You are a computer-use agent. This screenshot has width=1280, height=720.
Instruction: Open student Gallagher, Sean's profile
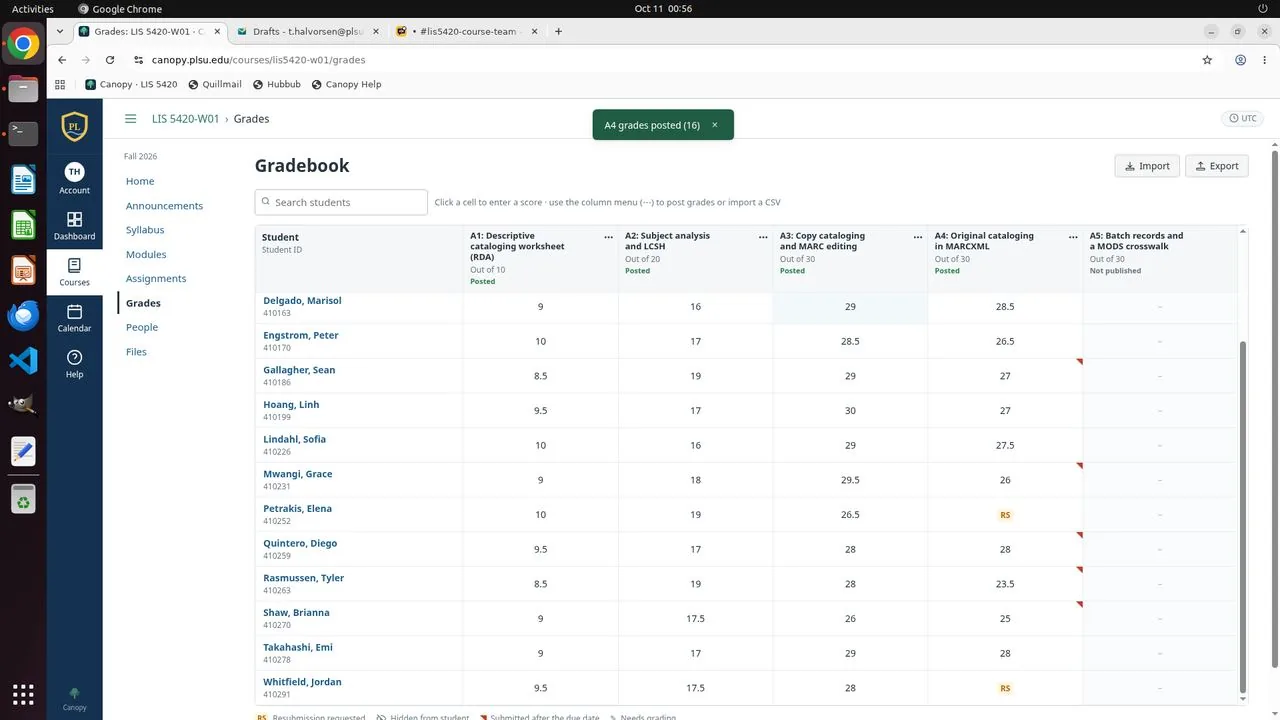coord(299,370)
